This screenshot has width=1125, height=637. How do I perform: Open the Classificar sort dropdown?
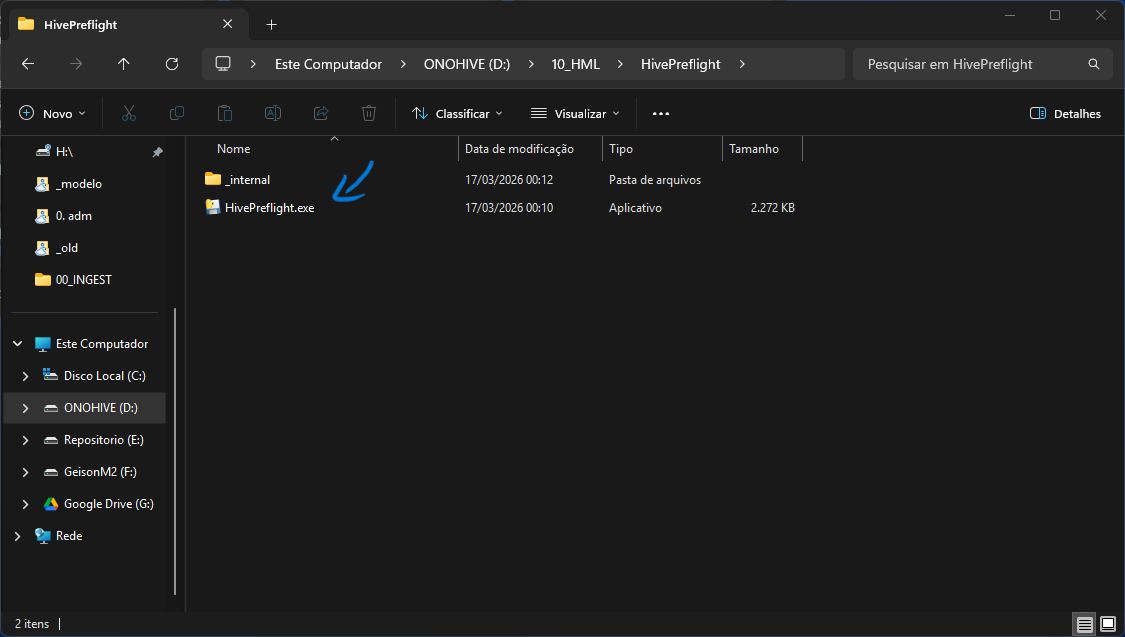(457, 113)
